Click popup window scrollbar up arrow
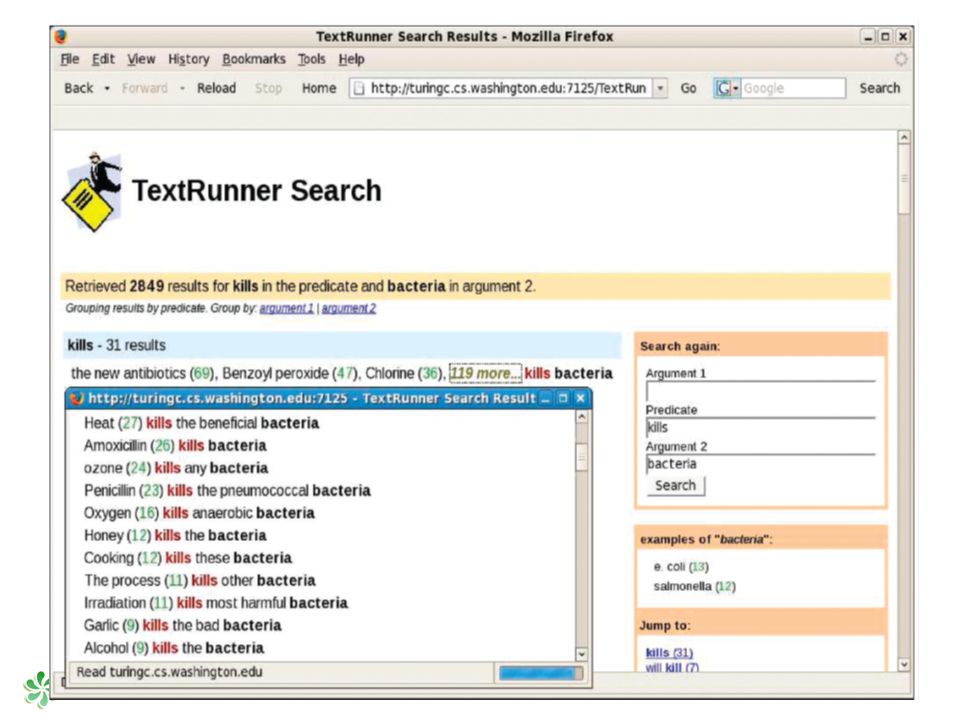Screen dimensions: 960x720 pos(581,417)
